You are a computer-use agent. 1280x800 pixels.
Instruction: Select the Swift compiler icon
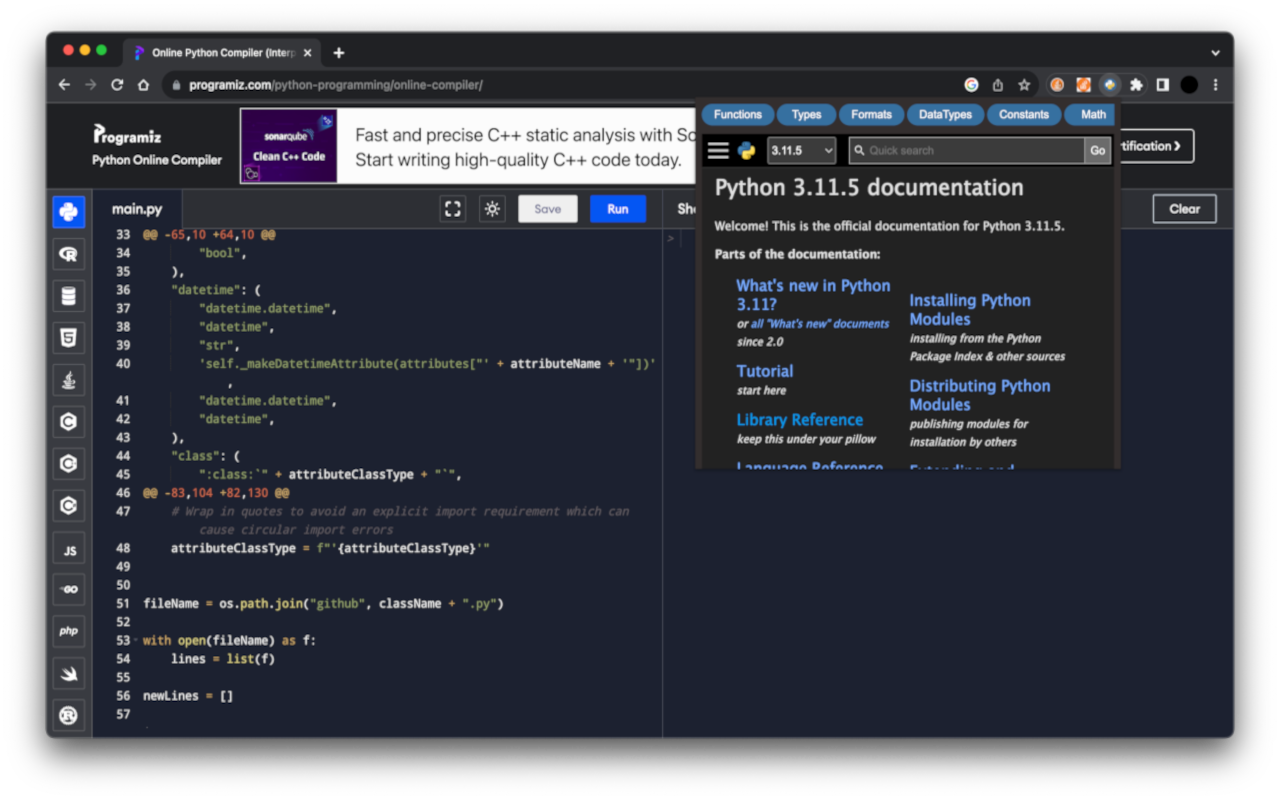pyautogui.click(x=68, y=673)
